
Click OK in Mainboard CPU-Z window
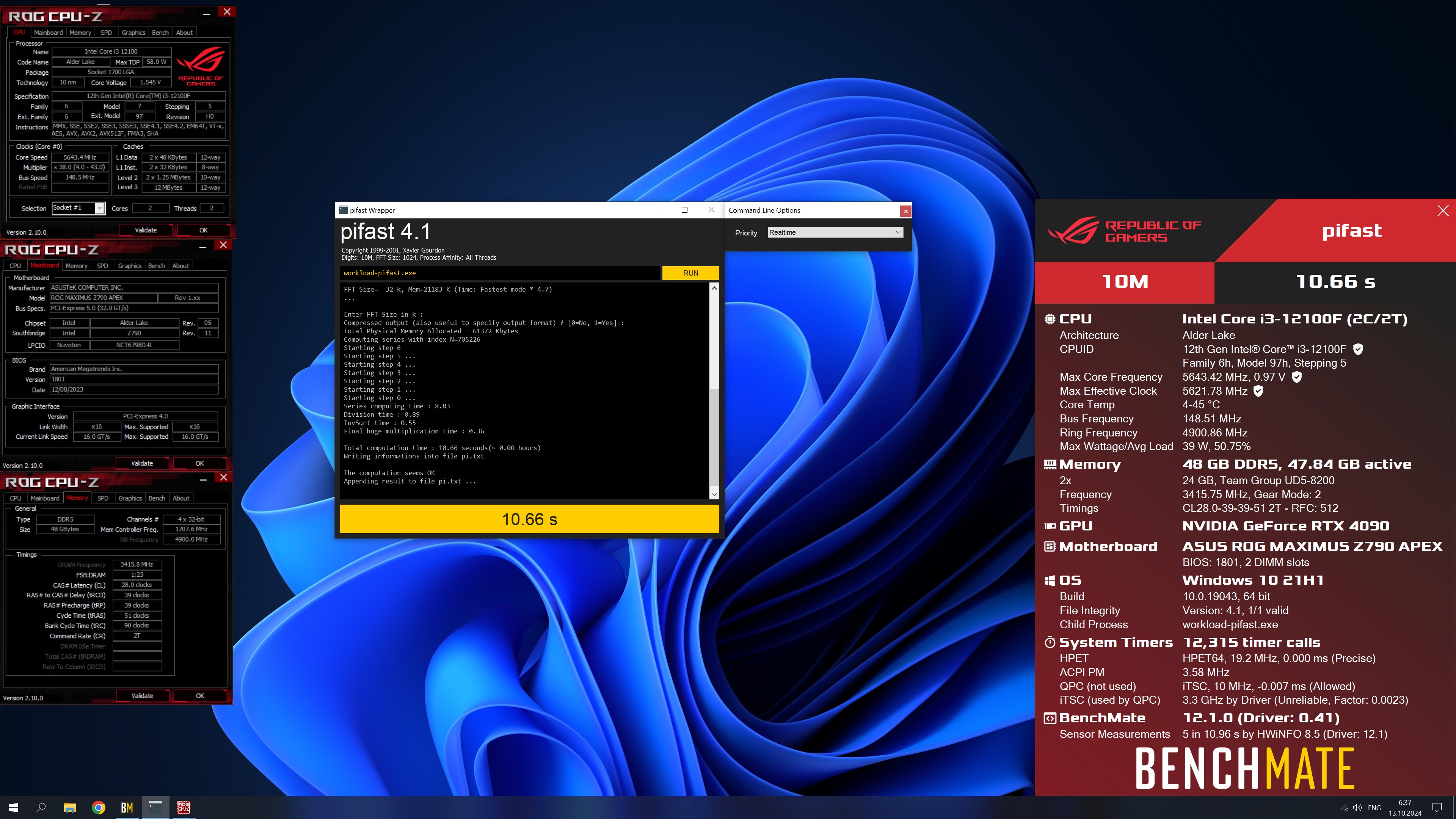tap(199, 463)
